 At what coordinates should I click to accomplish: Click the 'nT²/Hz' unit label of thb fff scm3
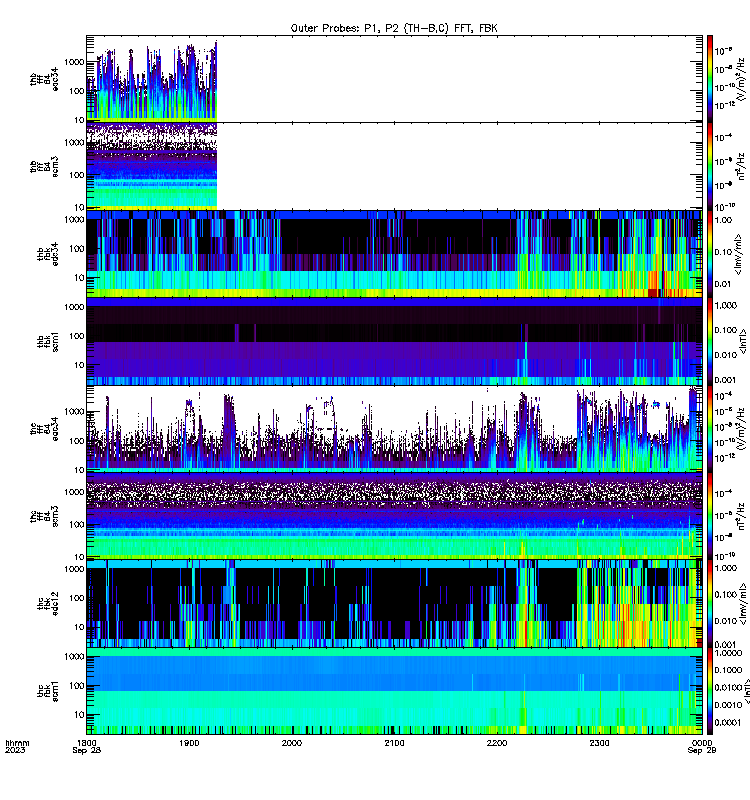coord(741,166)
